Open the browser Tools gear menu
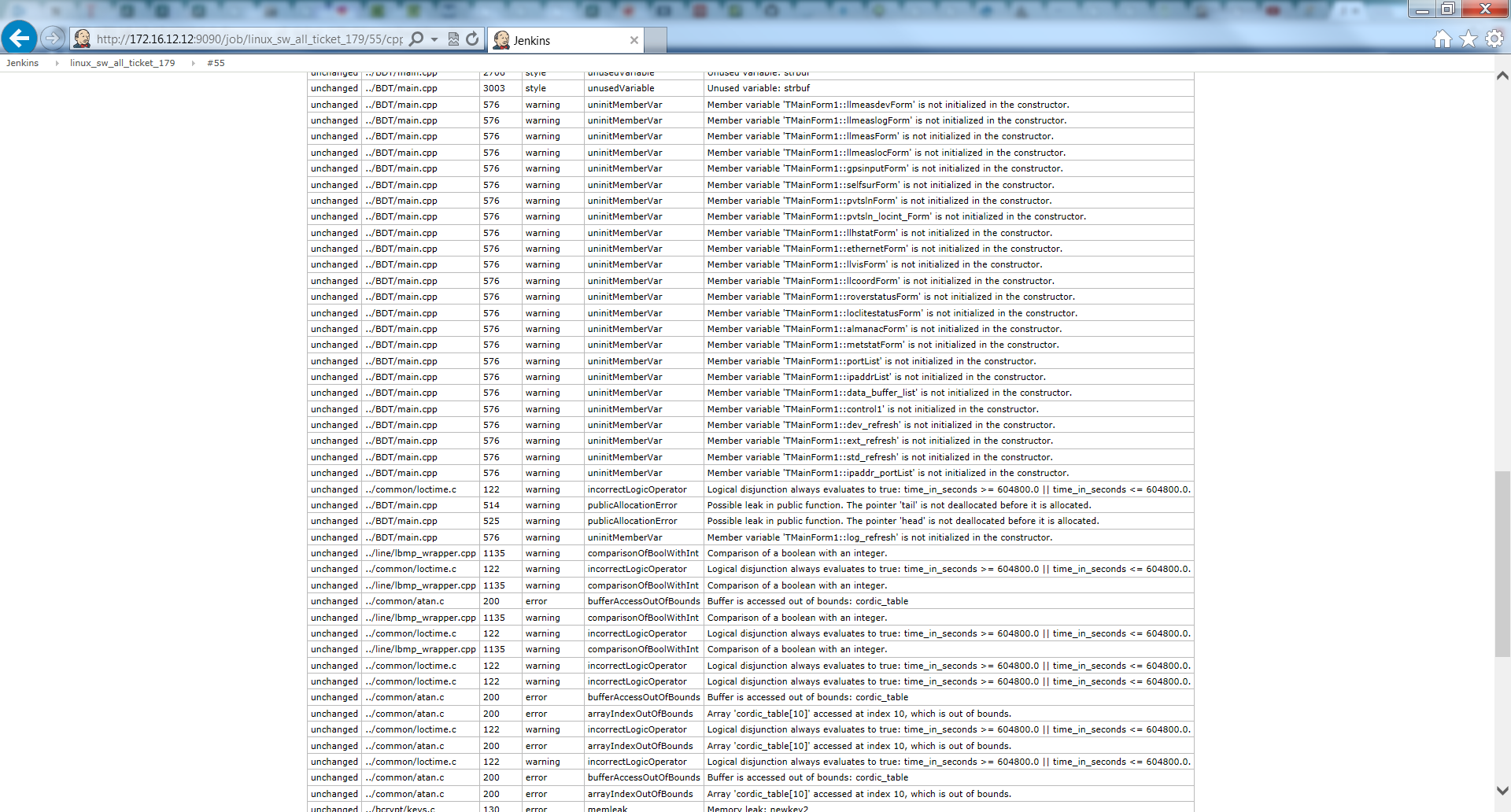1511x812 pixels. point(1494,39)
